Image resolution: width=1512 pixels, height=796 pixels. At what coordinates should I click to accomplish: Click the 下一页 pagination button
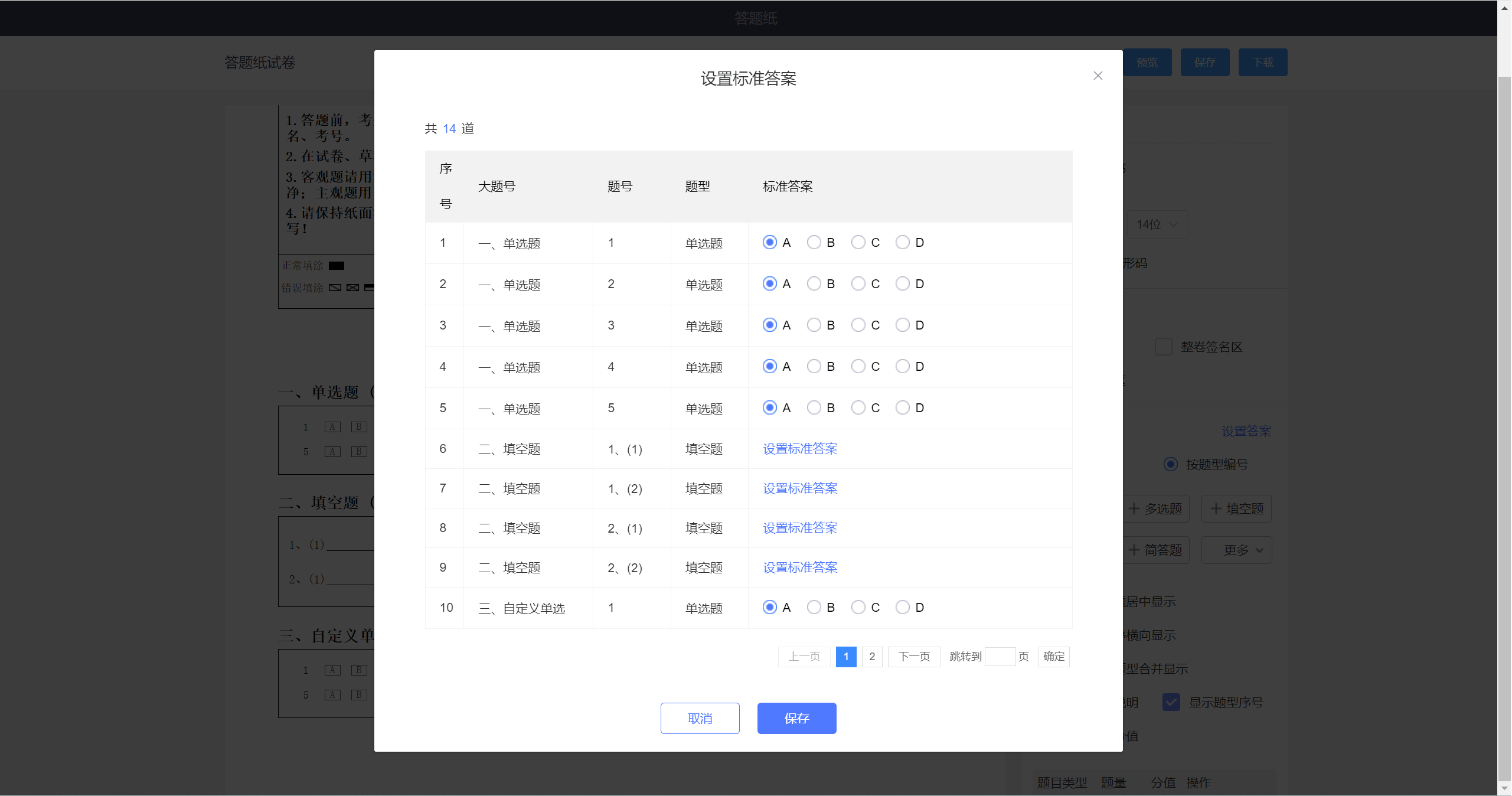pos(914,657)
